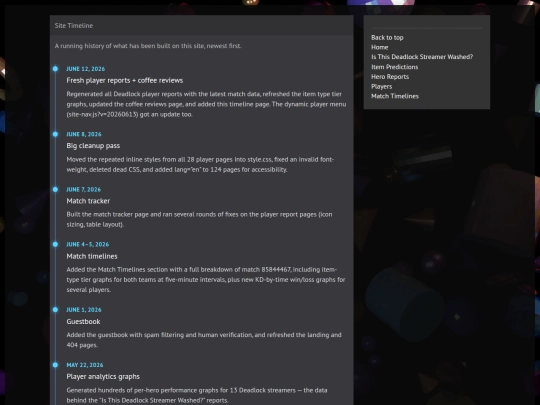Click the MAY 22, 2026 date label

coord(85,365)
